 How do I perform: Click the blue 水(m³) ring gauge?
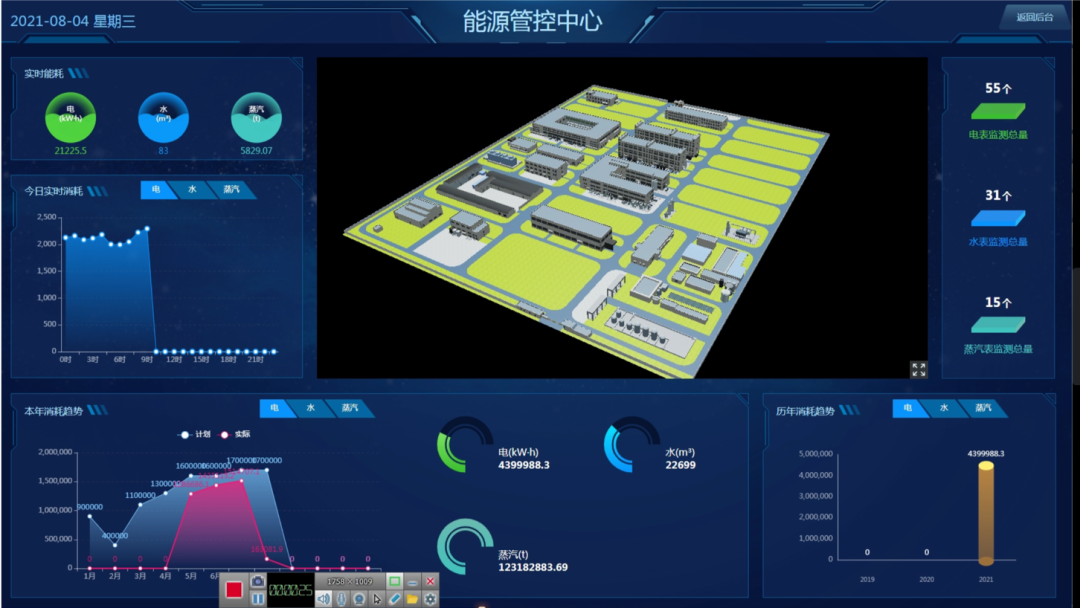[x=632, y=445]
